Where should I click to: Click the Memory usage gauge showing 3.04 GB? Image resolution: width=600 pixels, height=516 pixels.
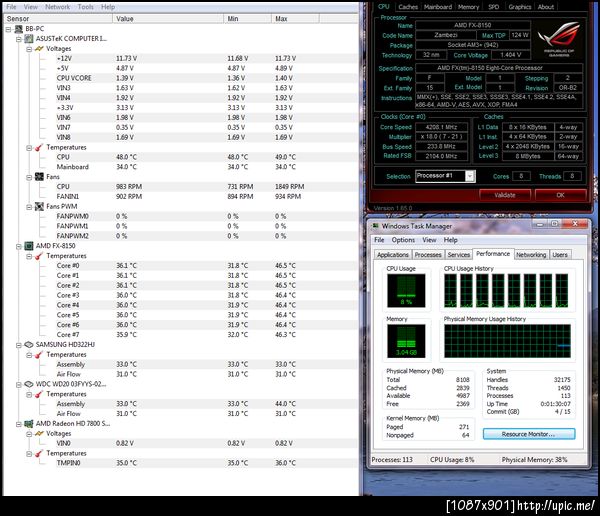click(x=406, y=341)
